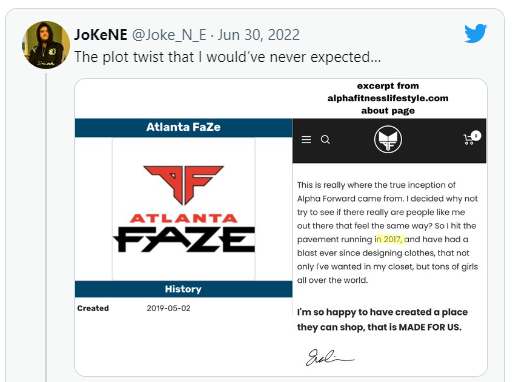525x382 pixels.
Task: Select the Atlanta FaZe header bar
Action: pos(183,127)
